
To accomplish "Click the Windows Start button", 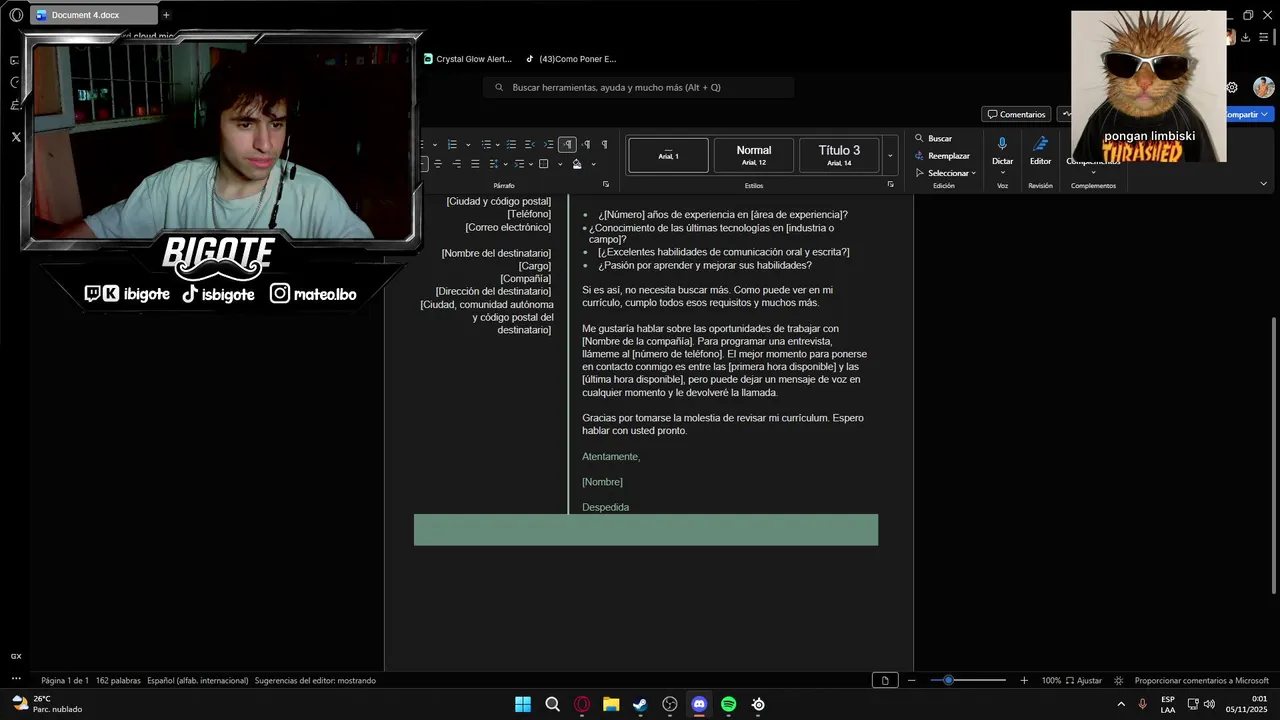I will [523, 704].
